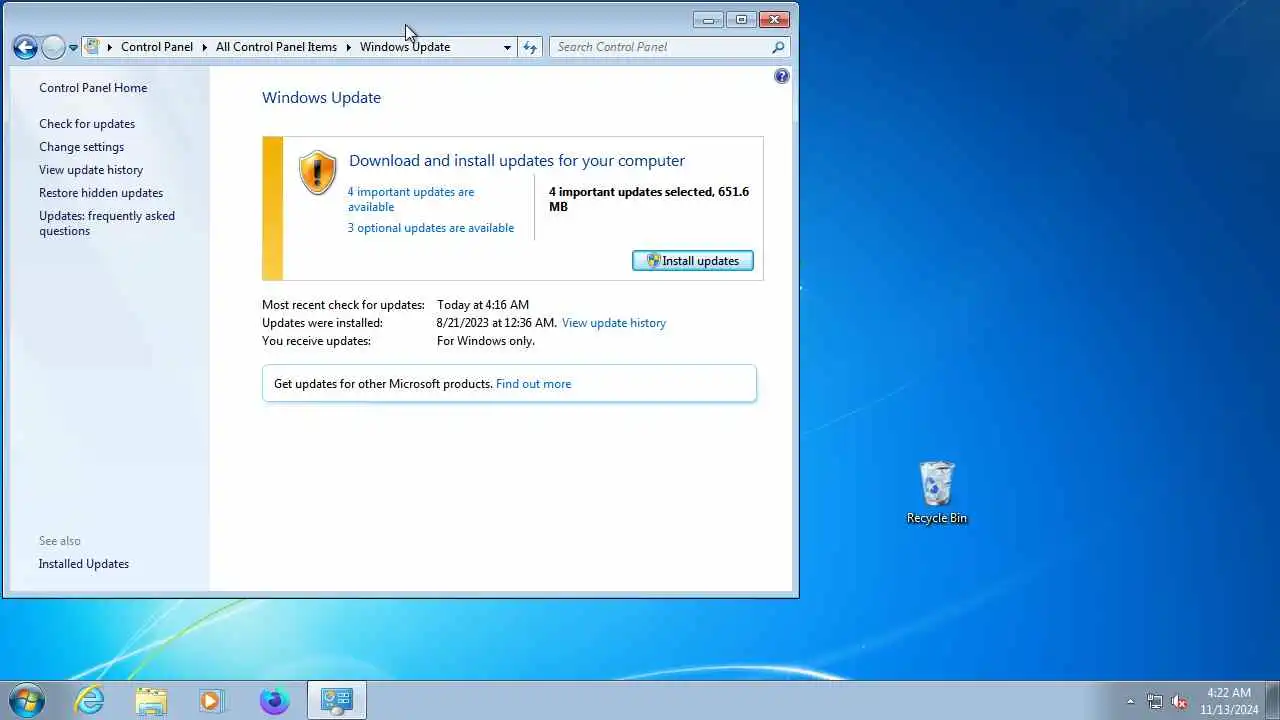Maximize the Windows Update window

click(x=741, y=19)
